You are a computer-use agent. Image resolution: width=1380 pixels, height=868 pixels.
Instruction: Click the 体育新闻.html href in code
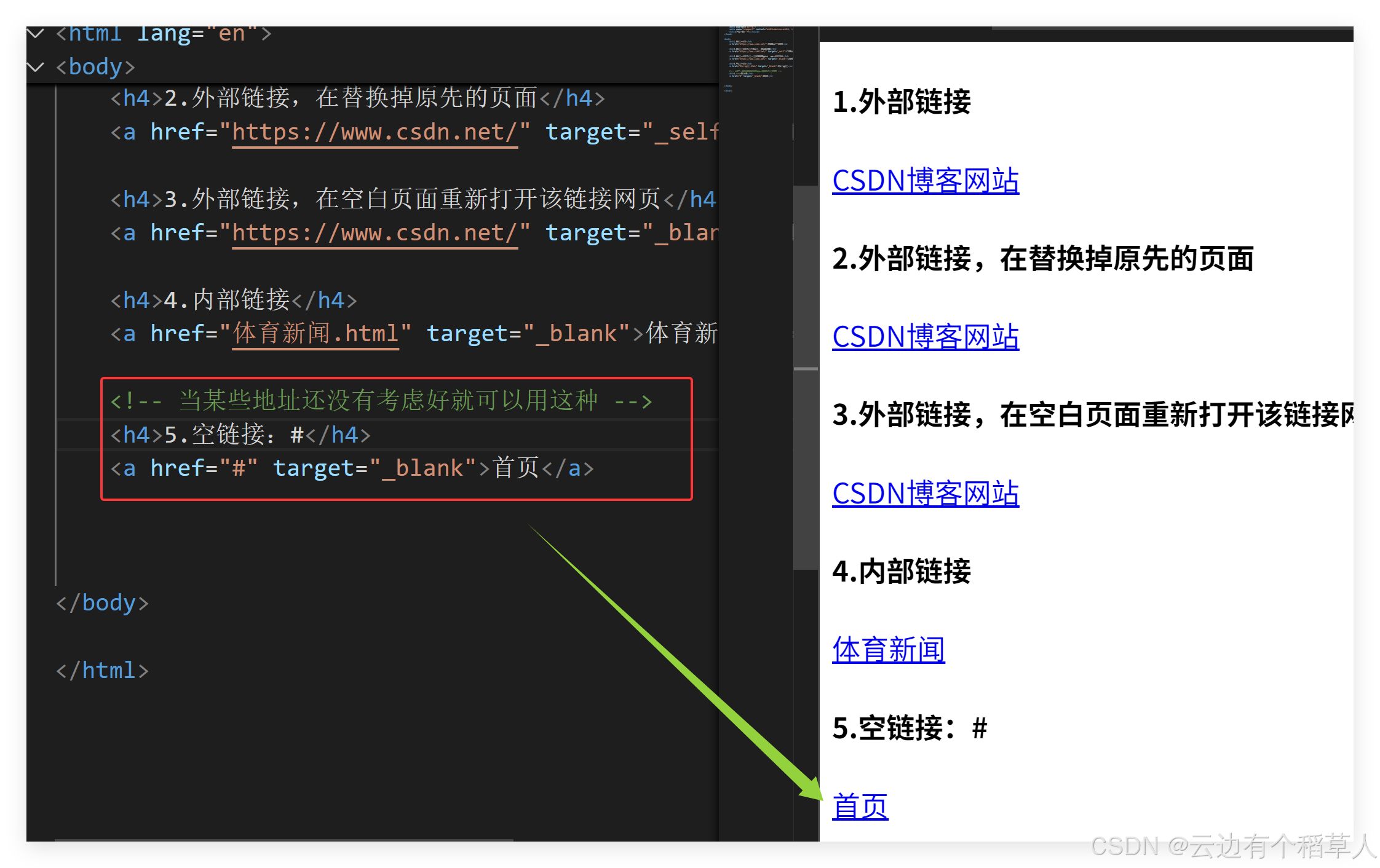(315, 334)
